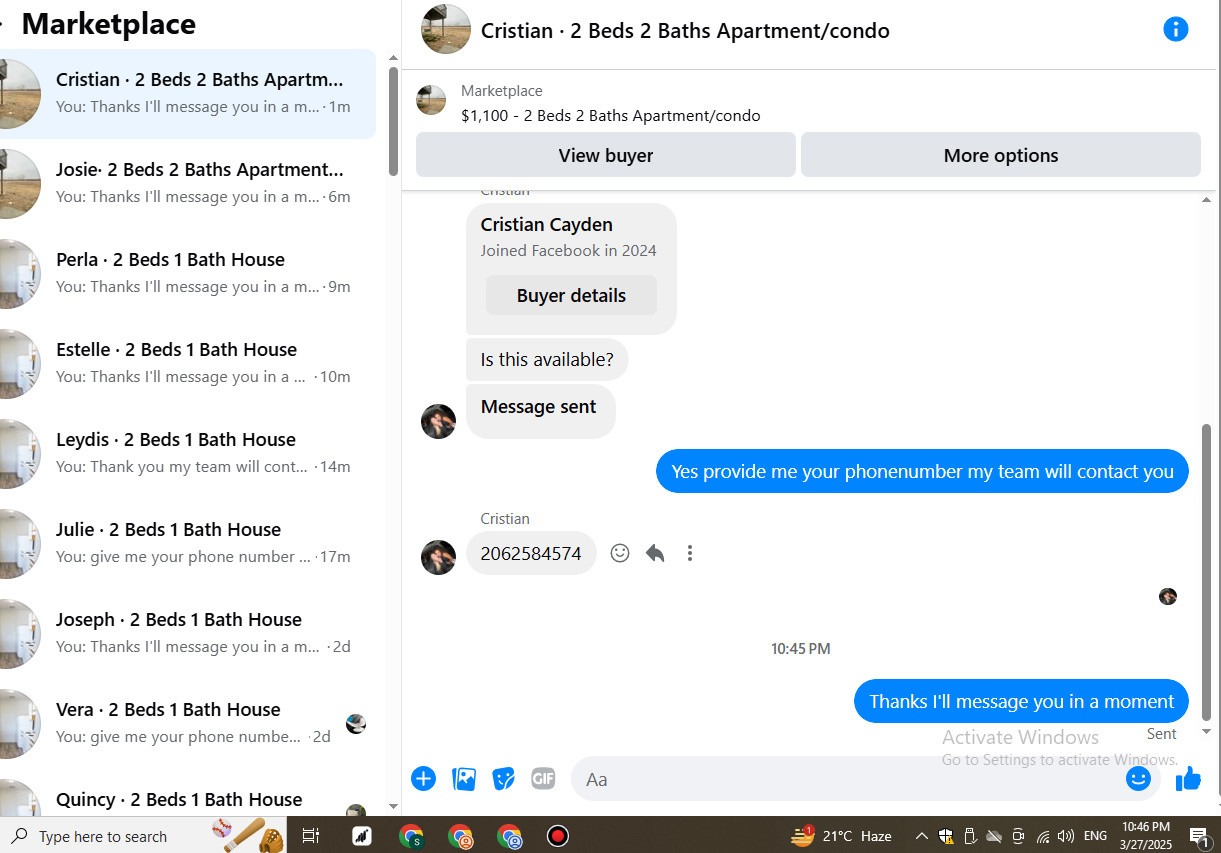Open the conversation information icon

[1176, 29]
